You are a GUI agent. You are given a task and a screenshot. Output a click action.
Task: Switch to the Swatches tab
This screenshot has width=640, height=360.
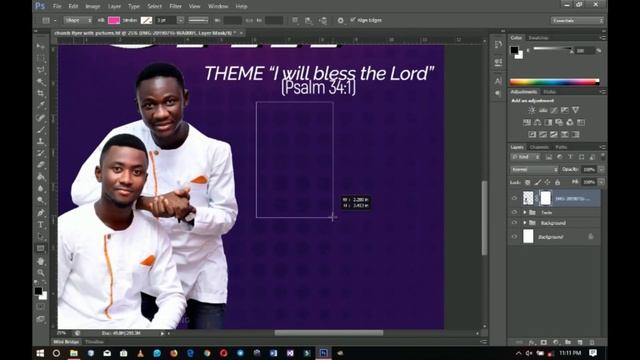click(538, 38)
